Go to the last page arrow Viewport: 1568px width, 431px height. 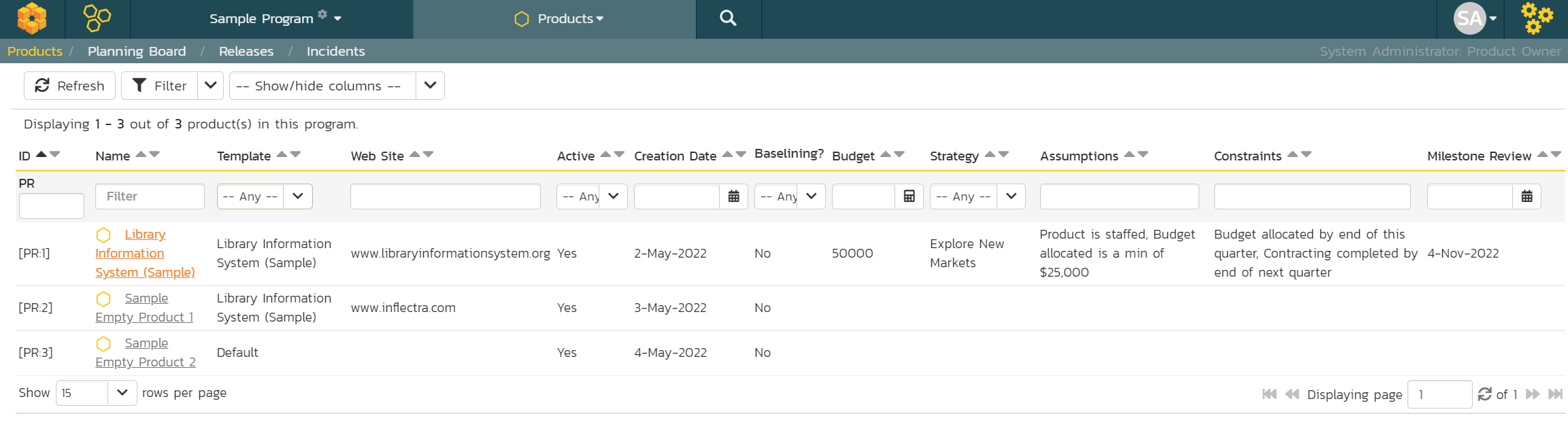pos(1555,394)
